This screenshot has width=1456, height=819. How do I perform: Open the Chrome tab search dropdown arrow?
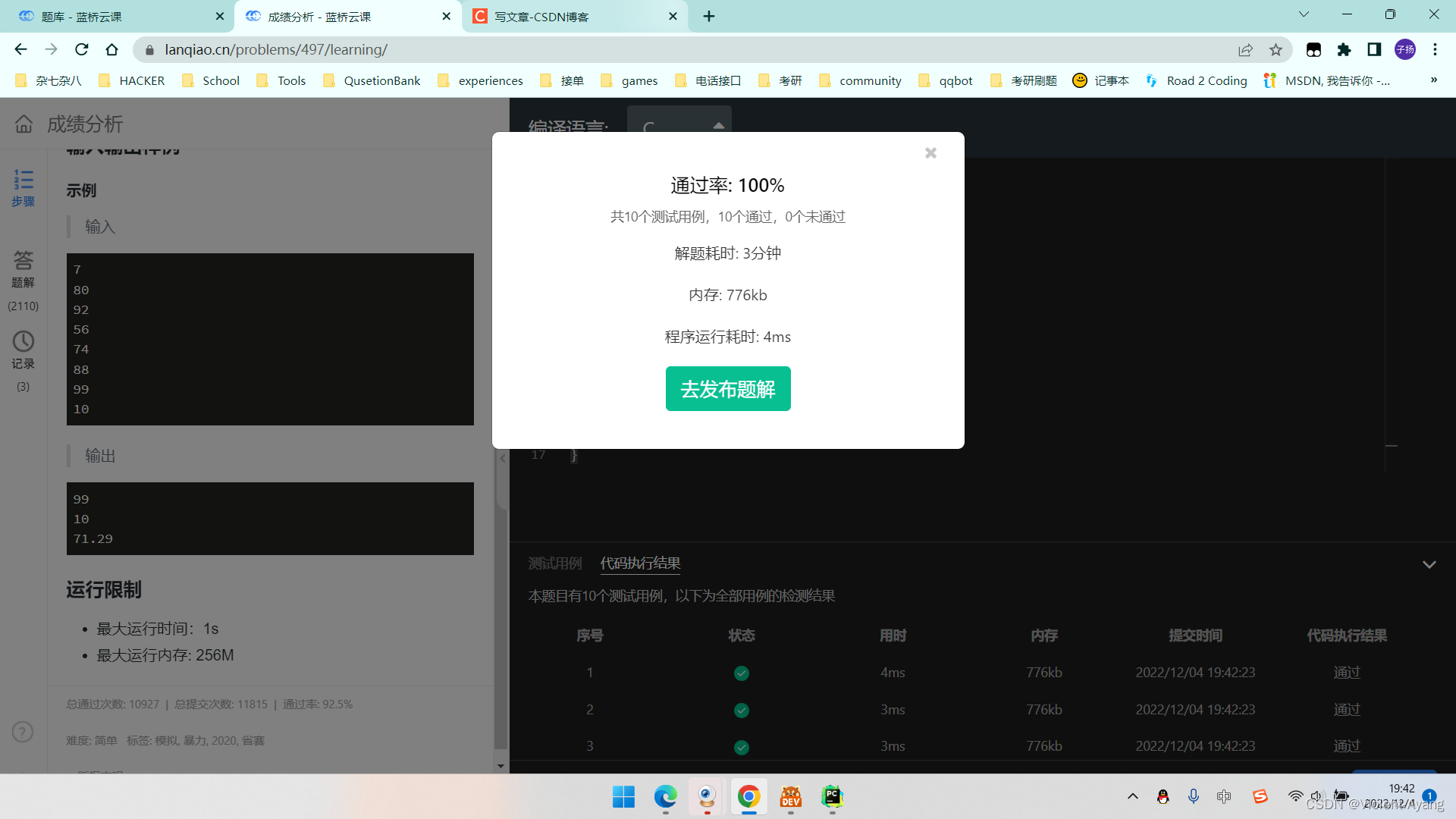pyautogui.click(x=1304, y=14)
